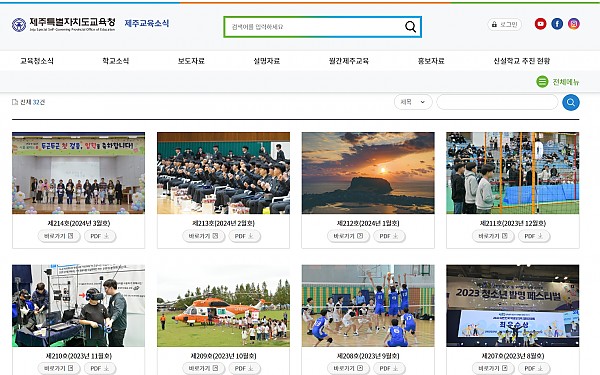600x375 pixels.
Task: Open the green 전체메뉴 hamburger icon
Action: coord(542,82)
